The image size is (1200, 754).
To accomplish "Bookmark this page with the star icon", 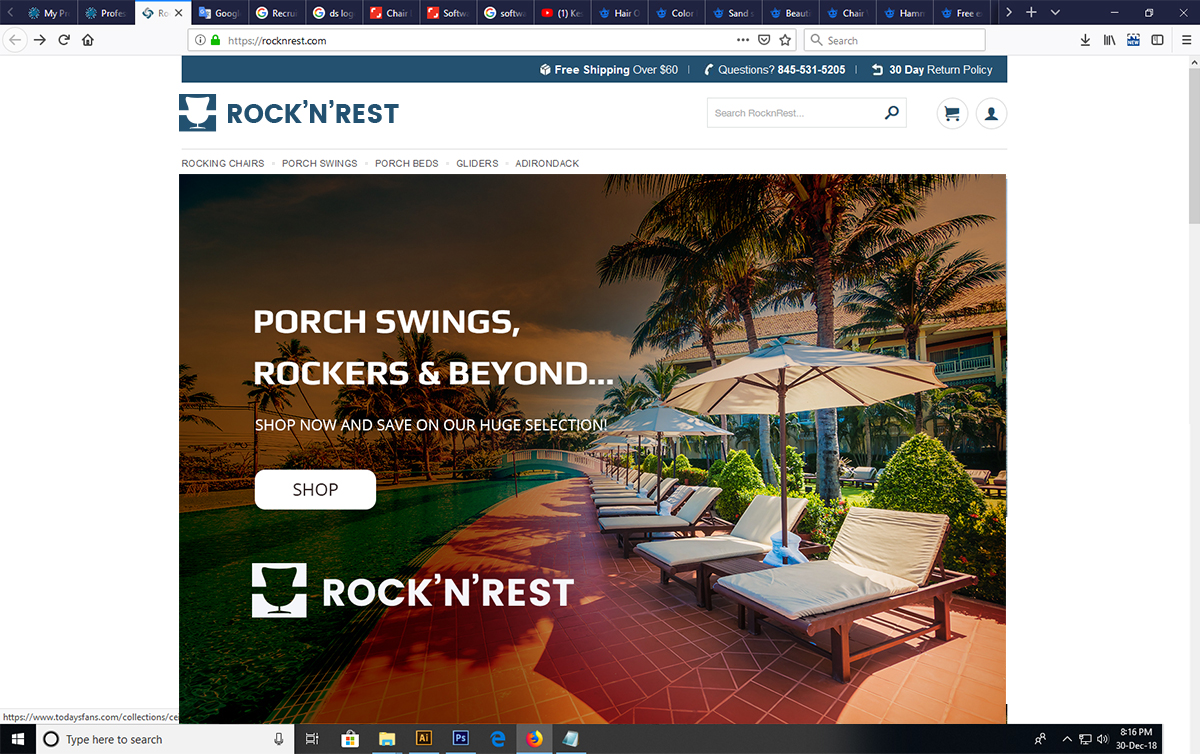I will [x=785, y=40].
